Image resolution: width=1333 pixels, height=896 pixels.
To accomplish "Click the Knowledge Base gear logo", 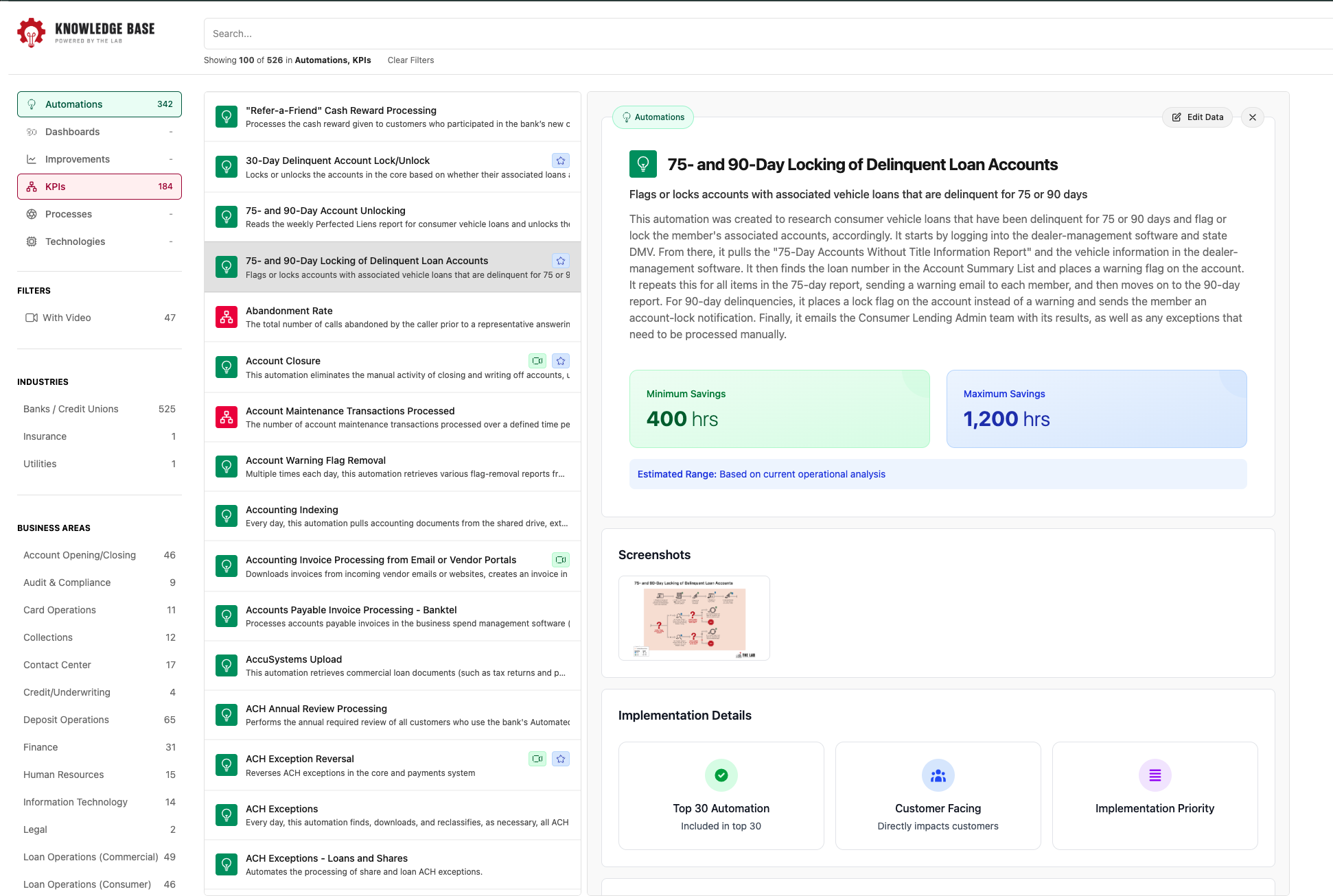I will pyautogui.click(x=31, y=32).
